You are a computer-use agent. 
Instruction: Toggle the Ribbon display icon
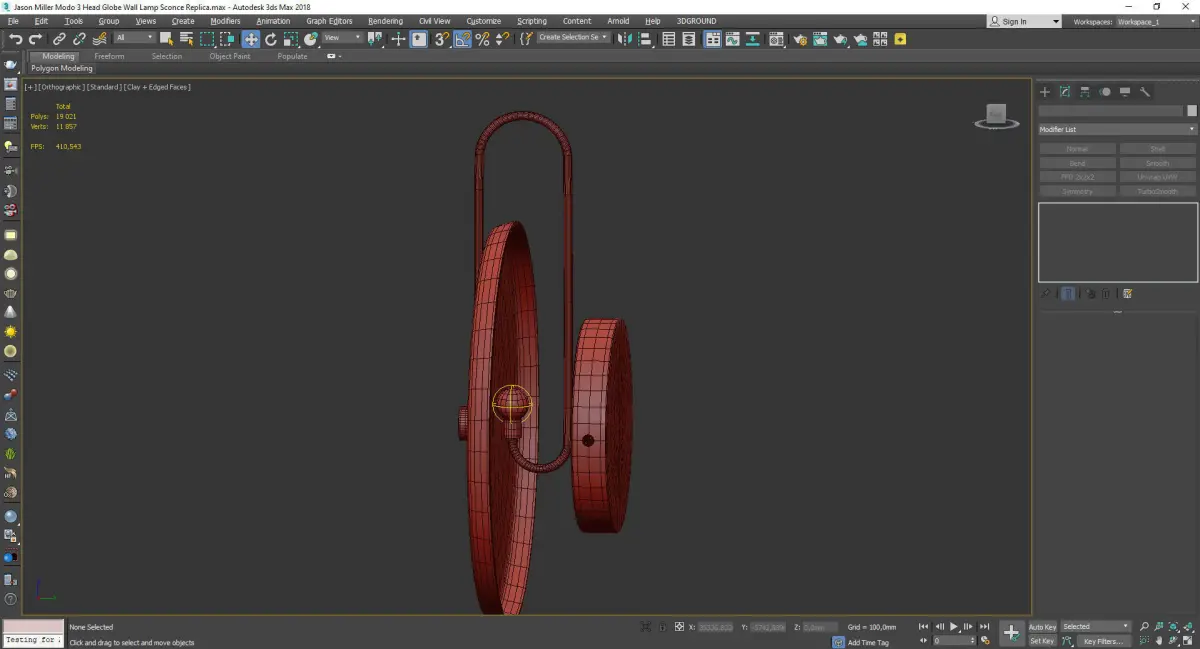(x=713, y=39)
